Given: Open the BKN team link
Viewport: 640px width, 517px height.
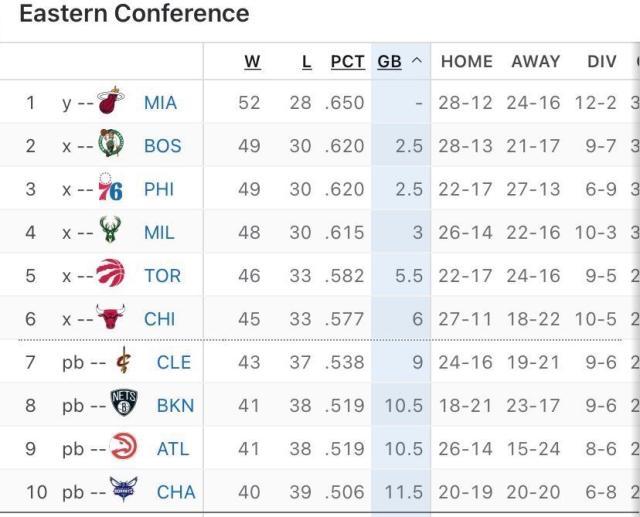Looking at the screenshot, I should coord(175,405).
